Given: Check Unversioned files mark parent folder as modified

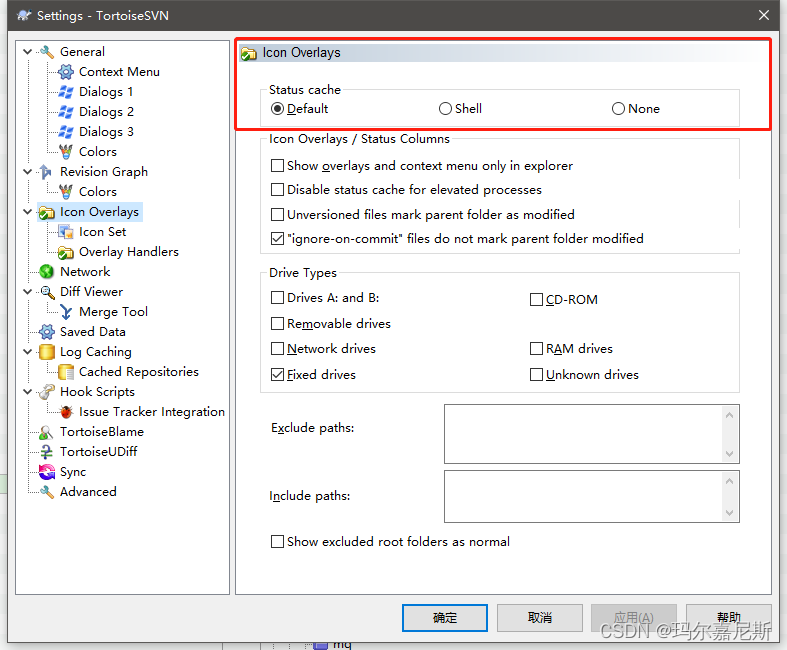Looking at the screenshot, I should point(277,215).
